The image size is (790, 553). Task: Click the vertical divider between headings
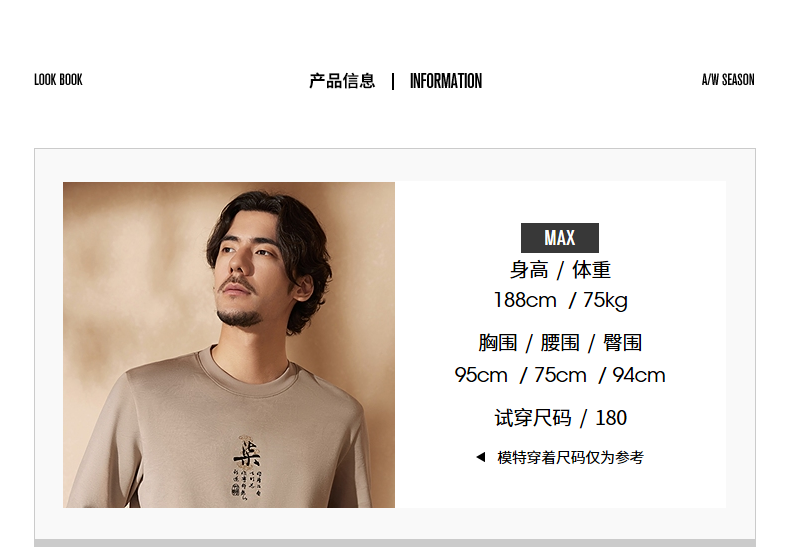tap(393, 82)
